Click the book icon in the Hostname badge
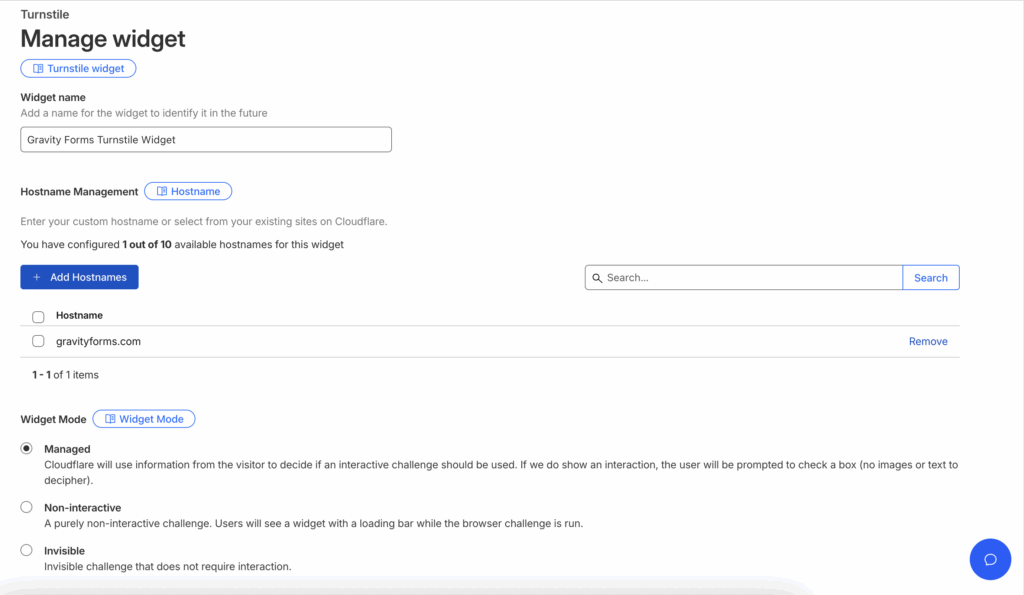Image resolution: width=1024 pixels, height=595 pixels. pos(161,191)
